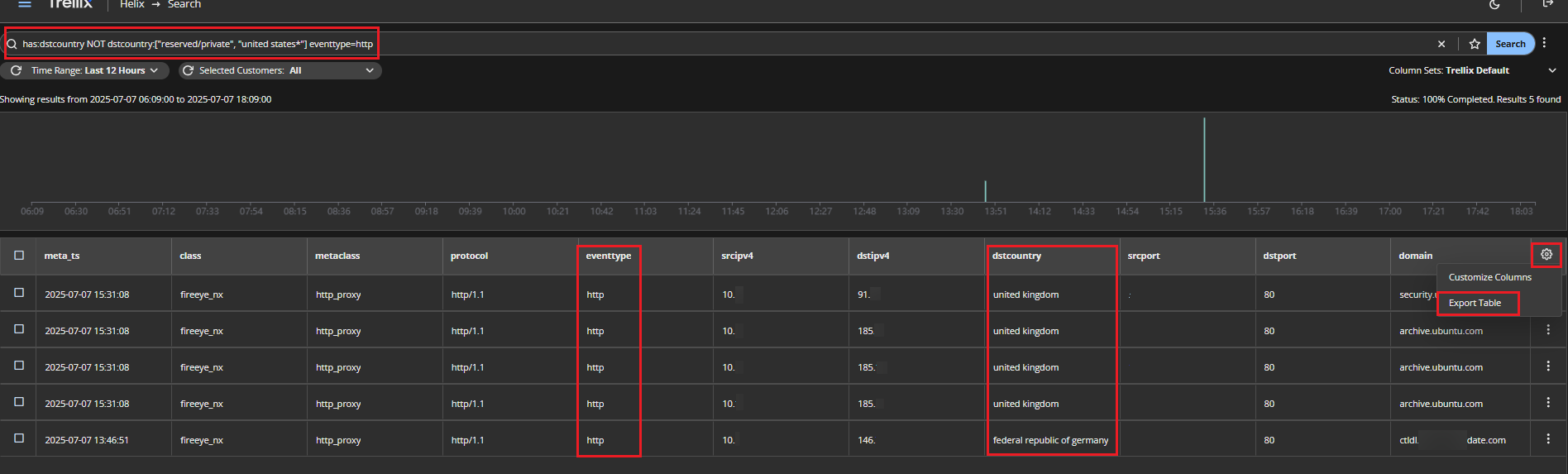The height and width of the screenshot is (474, 1568).
Task: Check the 13:46:51 germany row
Action: tap(19, 438)
